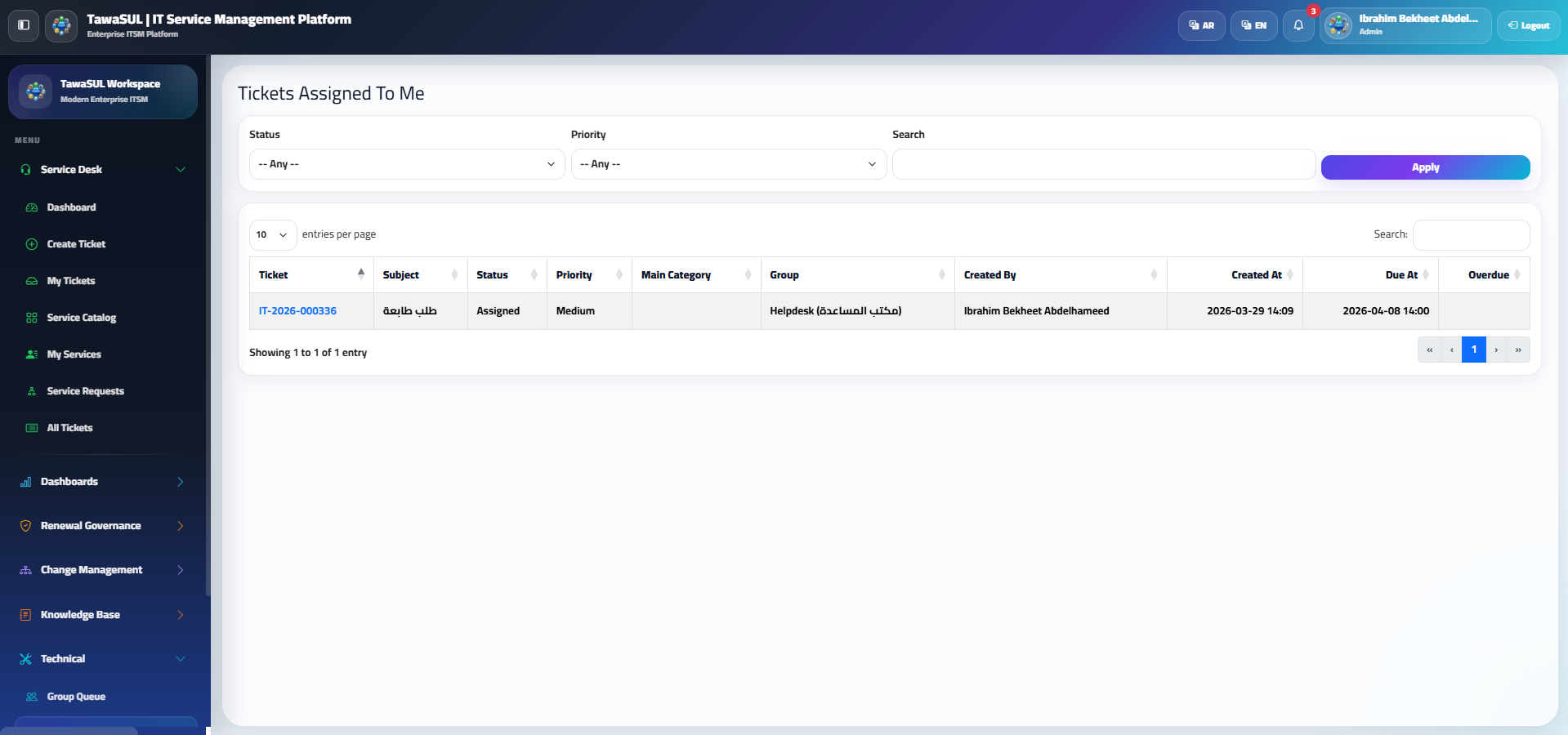Collapse the Service Desk menu
The height and width of the screenshot is (735, 1568).
click(x=181, y=170)
